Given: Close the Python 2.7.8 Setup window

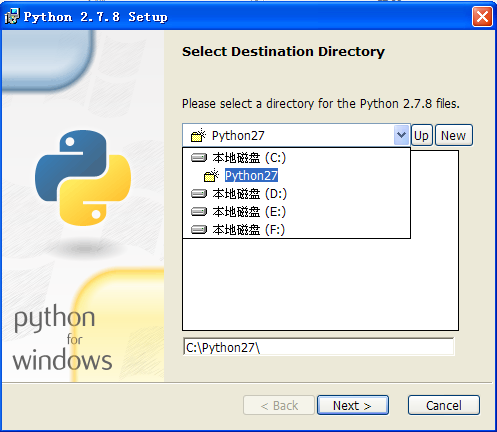Looking at the screenshot, I should (x=482, y=16).
